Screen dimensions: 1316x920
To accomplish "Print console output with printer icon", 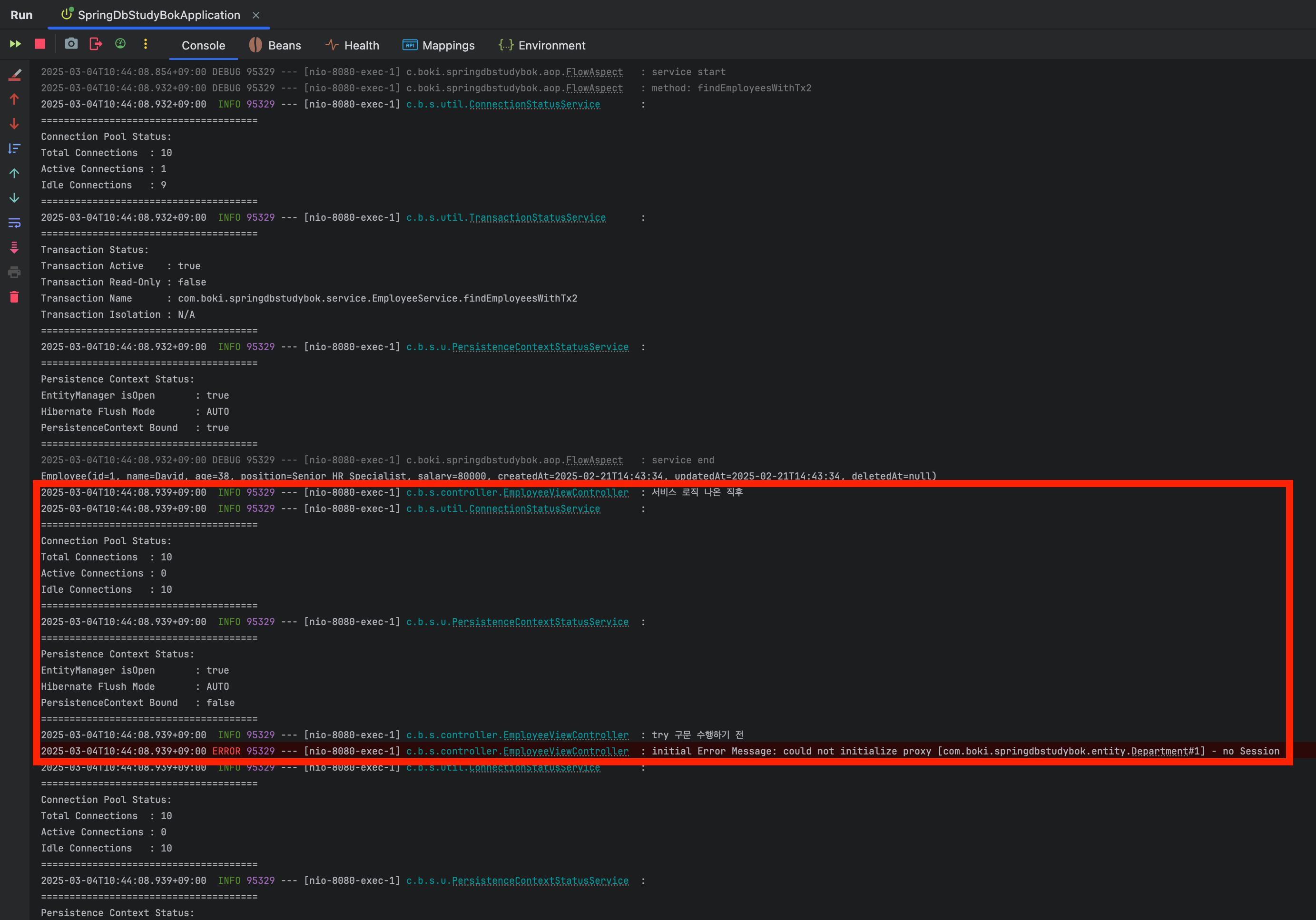I will pyautogui.click(x=15, y=272).
